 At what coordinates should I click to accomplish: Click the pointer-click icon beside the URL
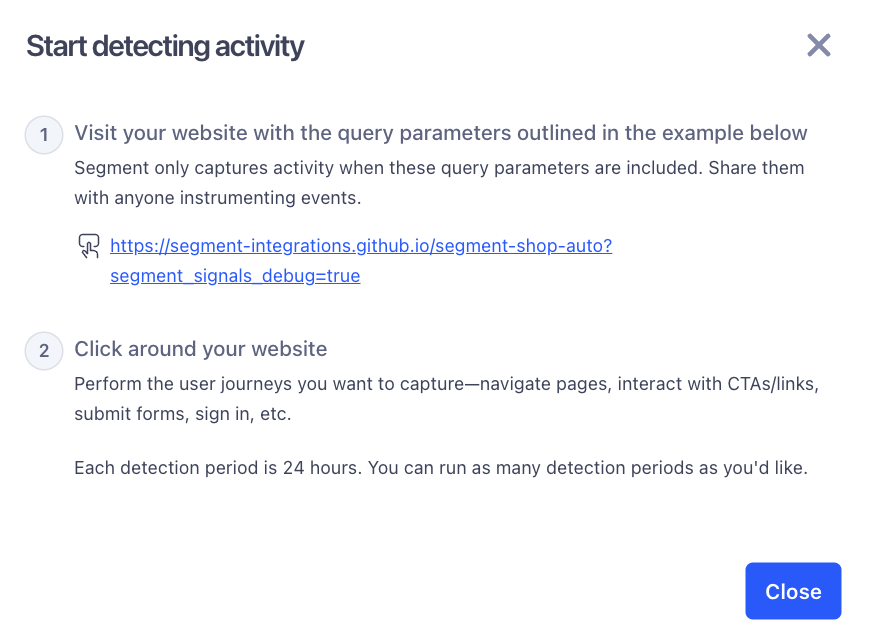(89, 246)
